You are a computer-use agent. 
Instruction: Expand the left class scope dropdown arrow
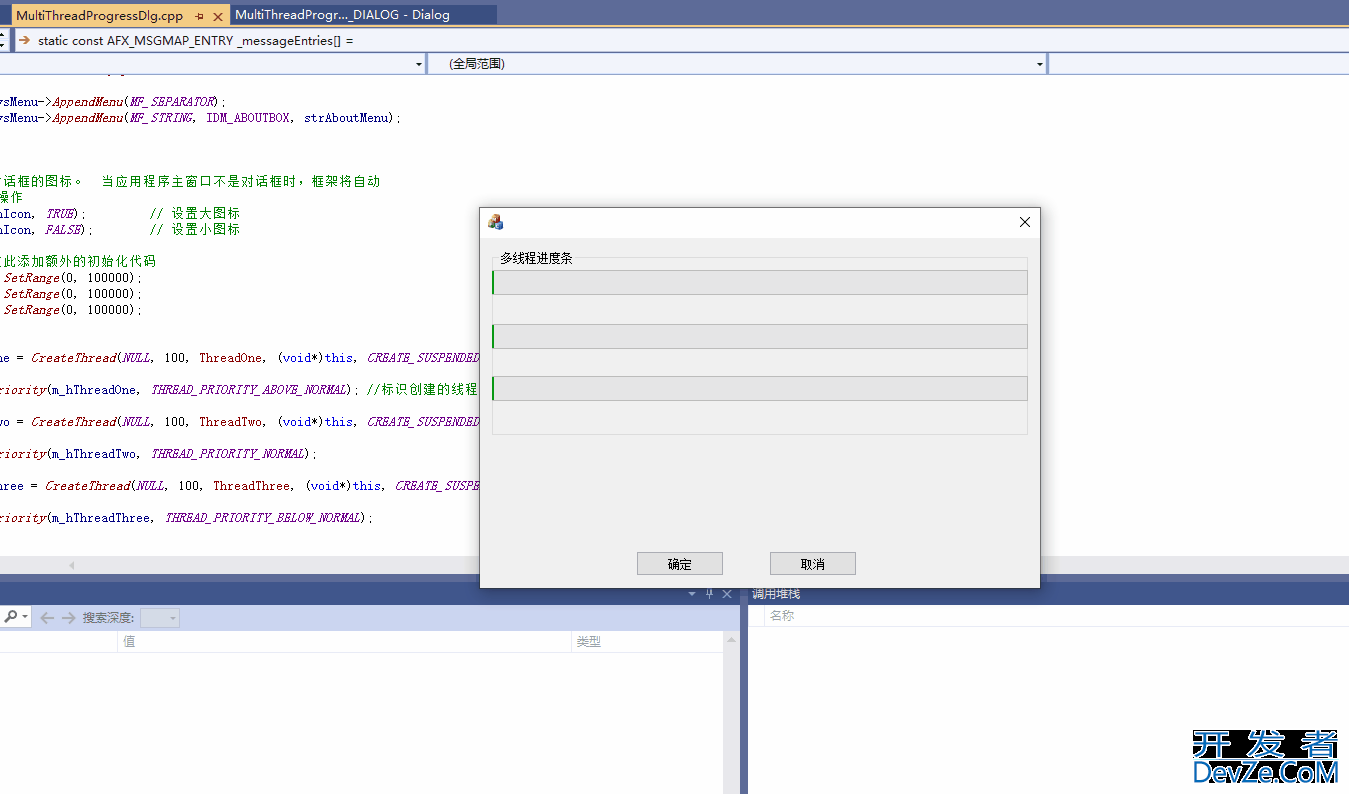coord(419,64)
